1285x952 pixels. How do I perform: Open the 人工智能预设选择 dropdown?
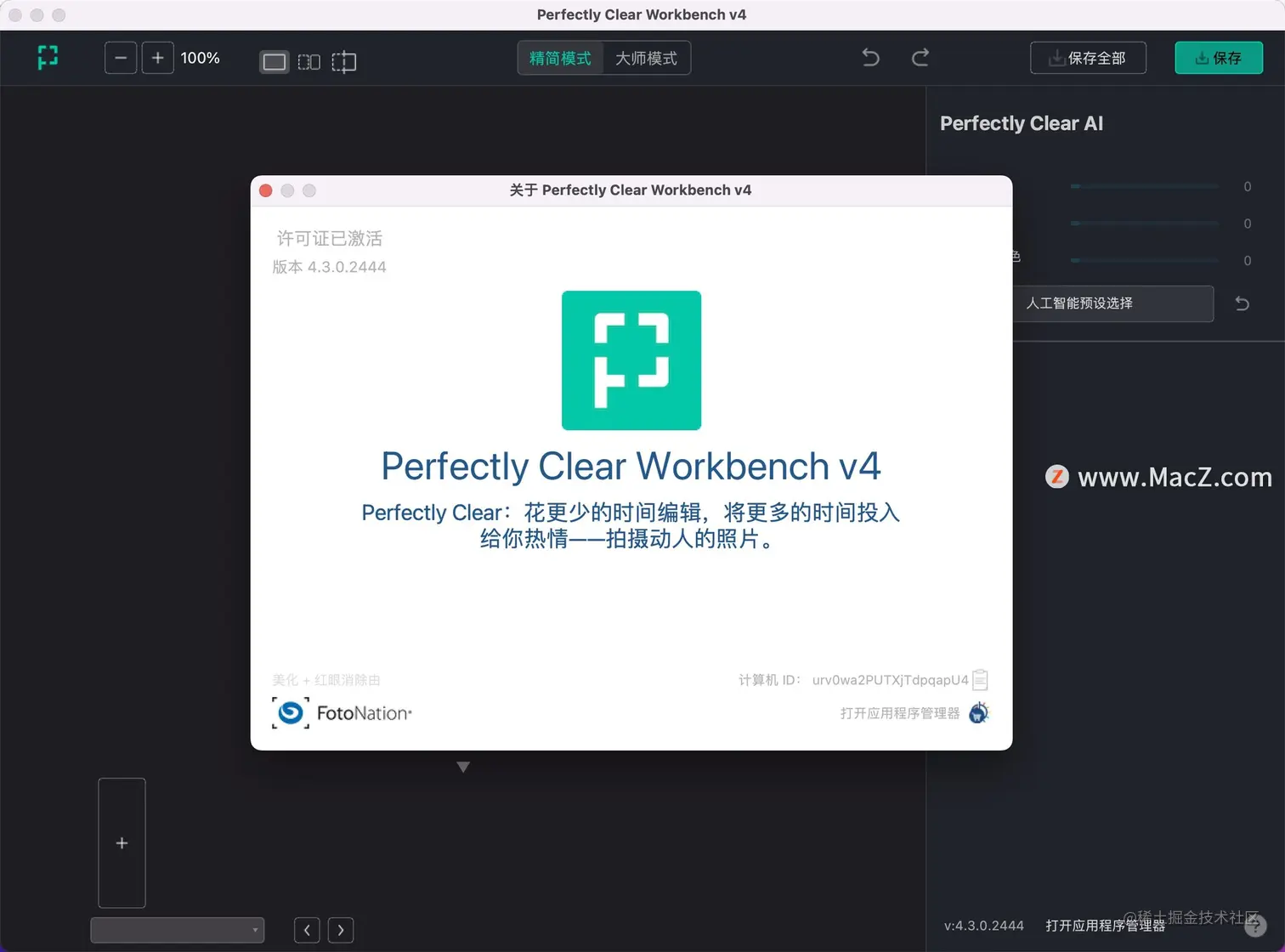1113,303
